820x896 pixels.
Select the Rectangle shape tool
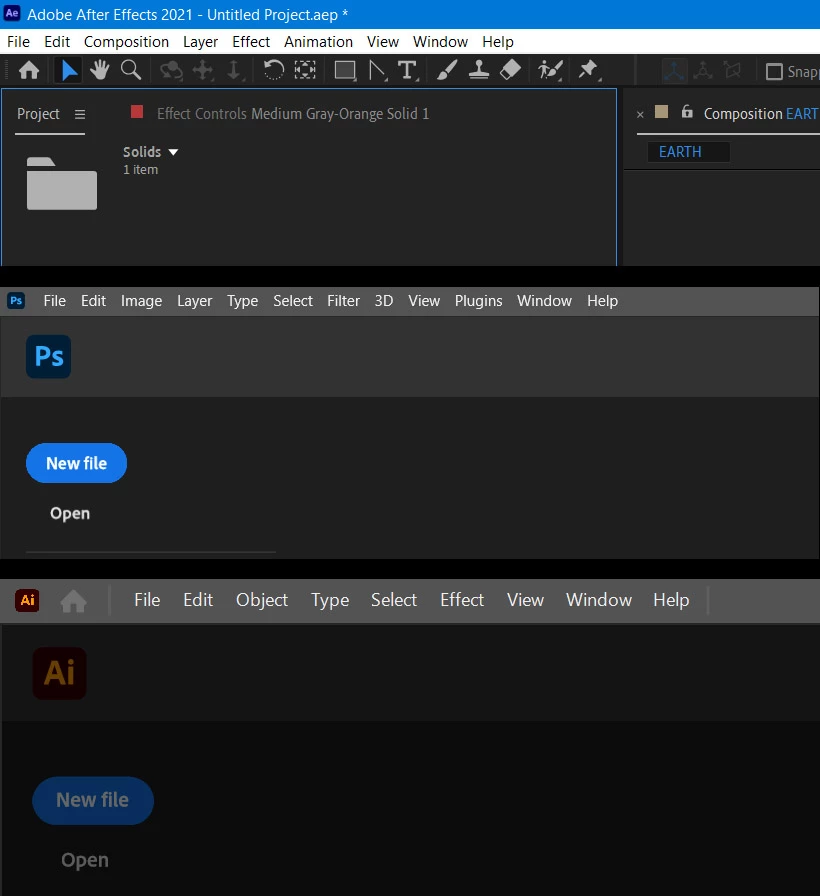click(x=345, y=71)
